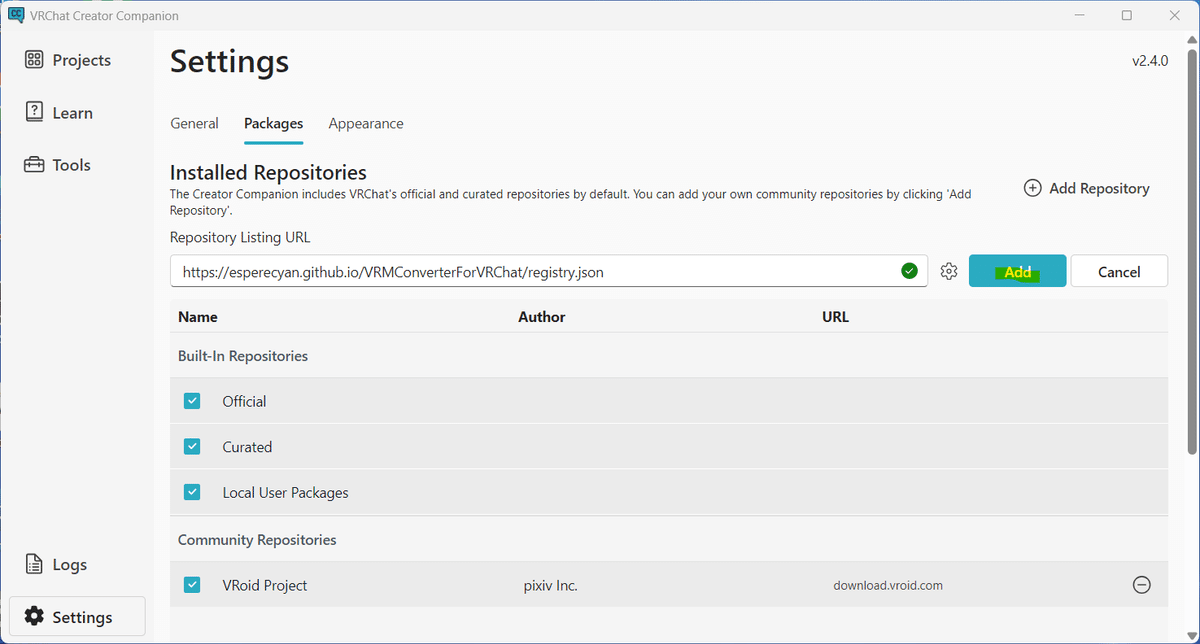Click the v2.4.0 version label
The image size is (1200, 644).
click(1150, 60)
